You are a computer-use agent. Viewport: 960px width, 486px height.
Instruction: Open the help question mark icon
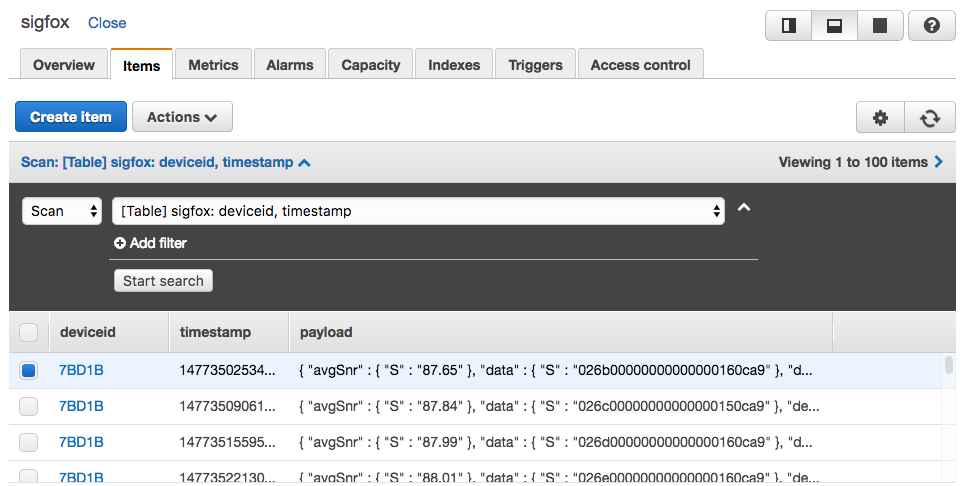click(x=931, y=25)
